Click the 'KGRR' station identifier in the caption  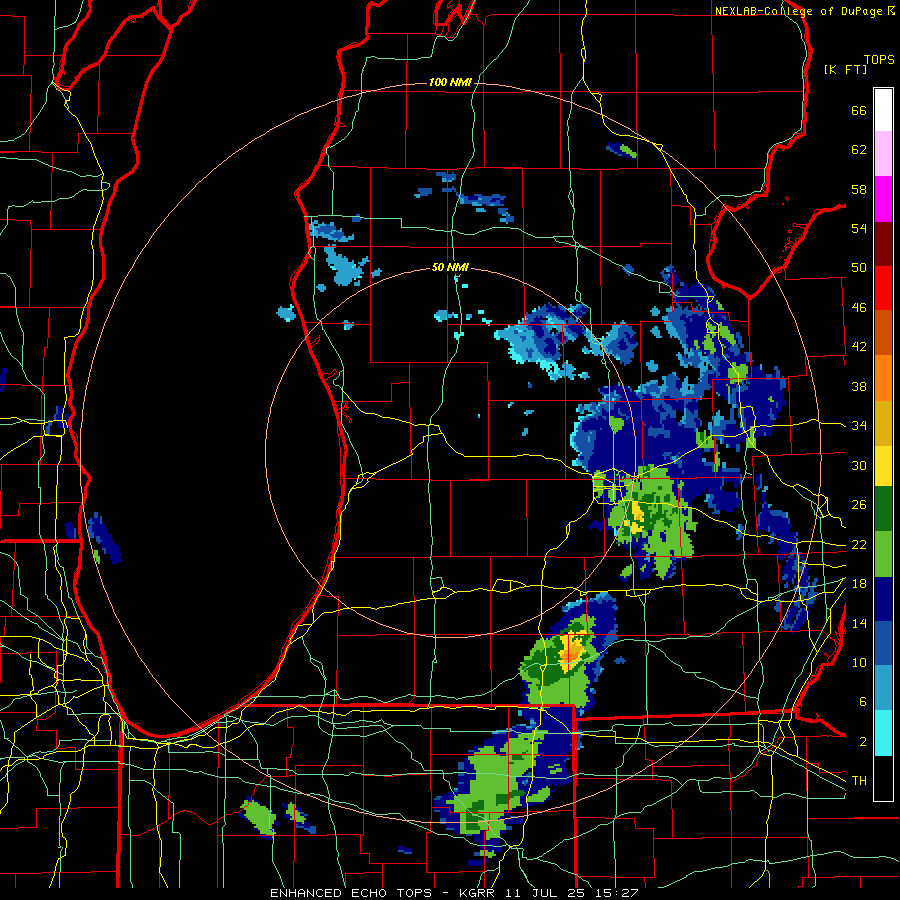pos(478,893)
